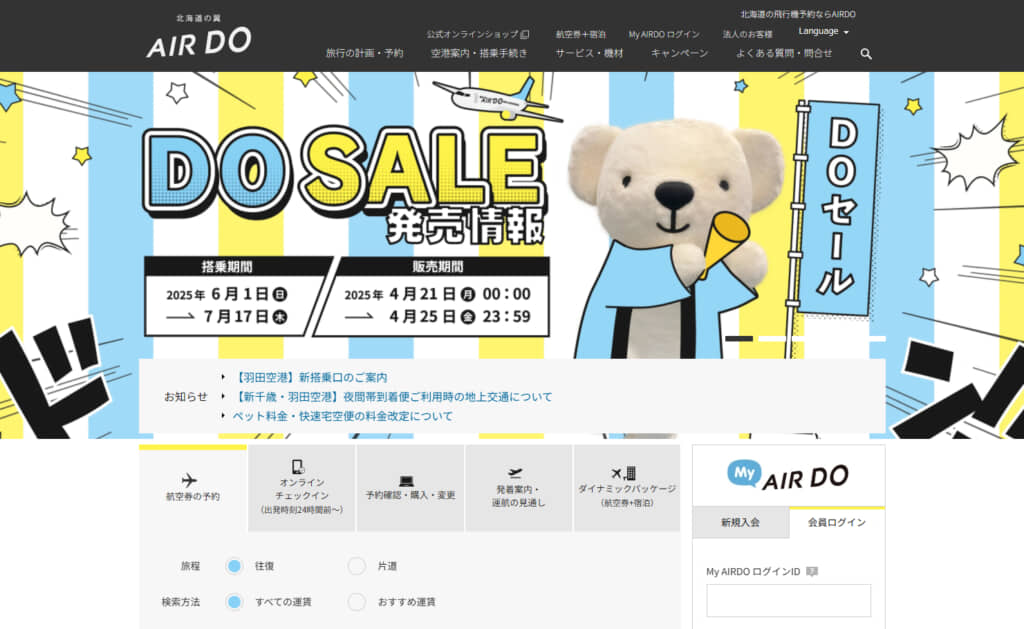This screenshot has height=629, width=1024.
Task: Switch to the 会員ログイン tab
Action: pyautogui.click(x=837, y=523)
